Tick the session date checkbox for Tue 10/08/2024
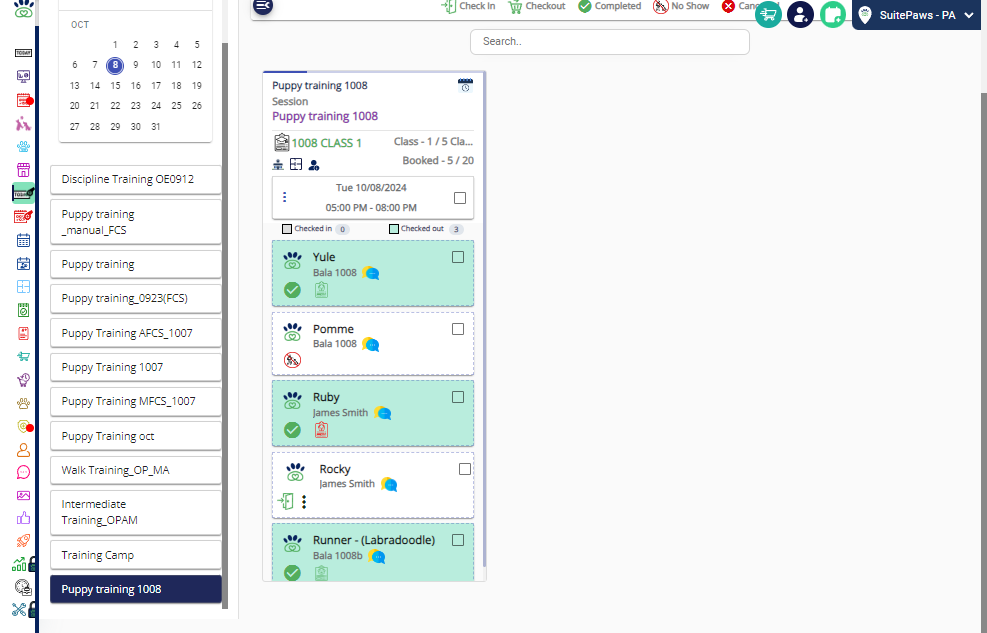Image resolution: width=987 pixels, height=633 pixels. (x=460, y=198)
